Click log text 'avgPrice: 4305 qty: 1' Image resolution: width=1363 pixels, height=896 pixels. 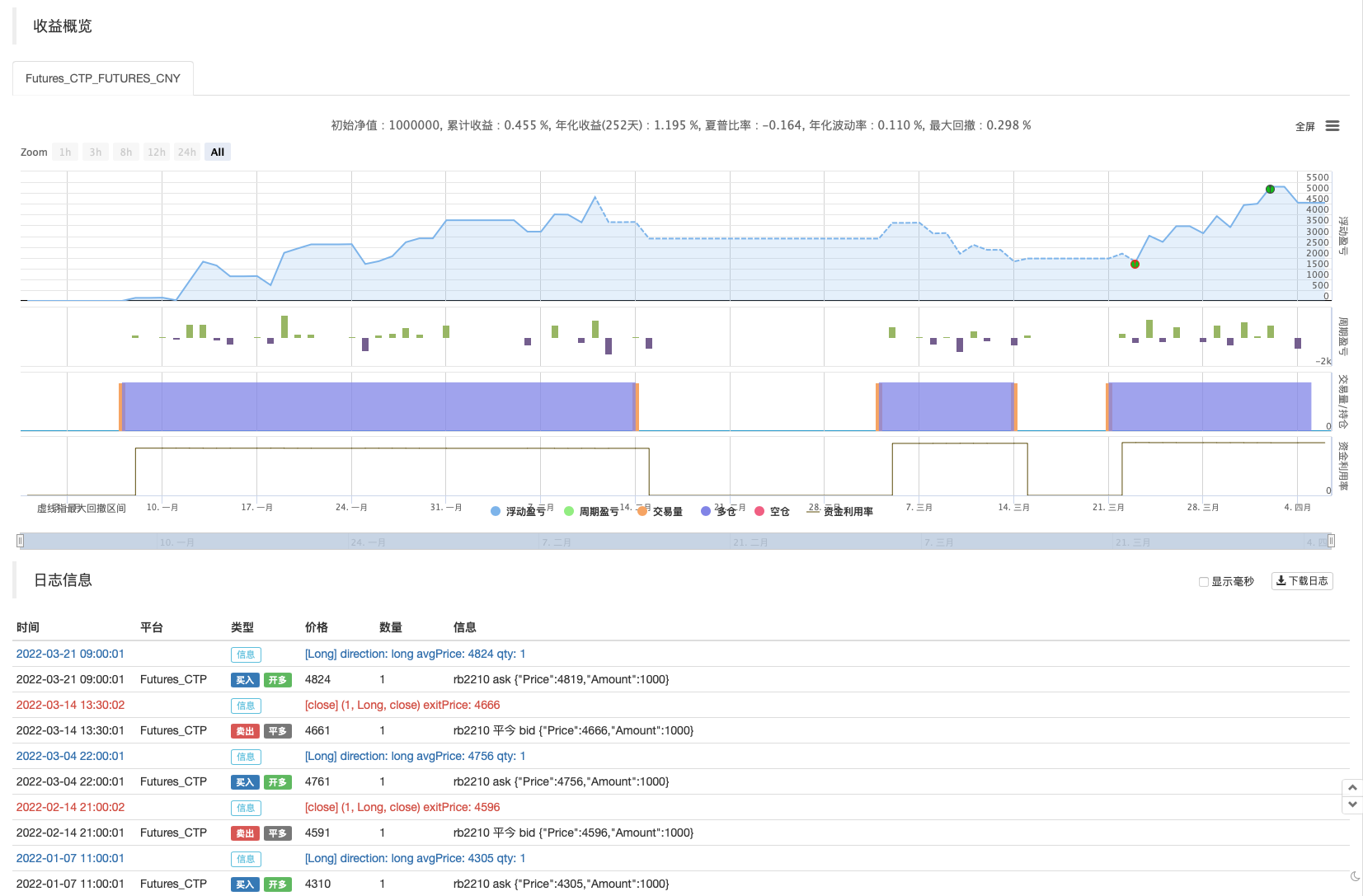(x=471, y=858)
